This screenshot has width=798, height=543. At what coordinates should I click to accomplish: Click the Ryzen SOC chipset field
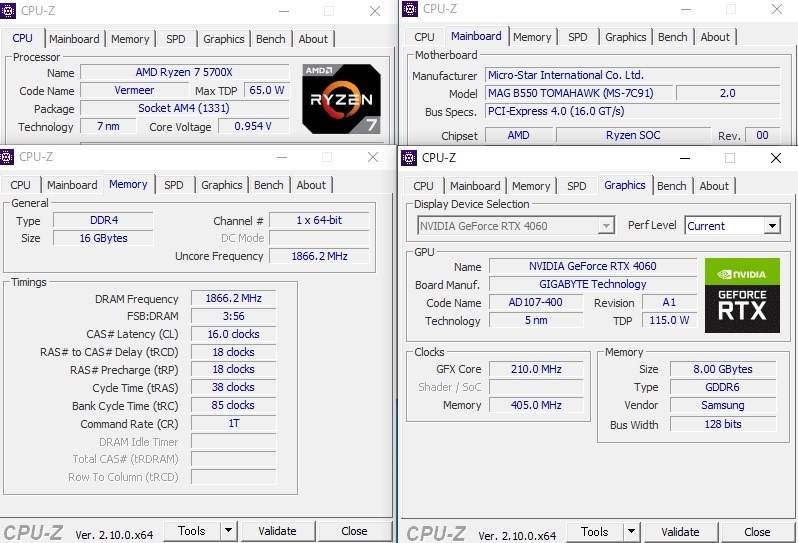coord(633,135)
